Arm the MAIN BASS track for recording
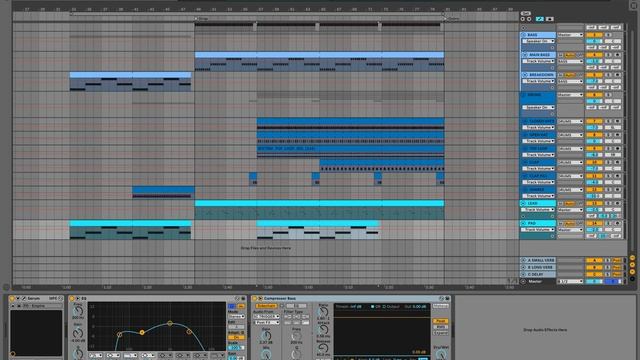 click(x=618, y=55)
